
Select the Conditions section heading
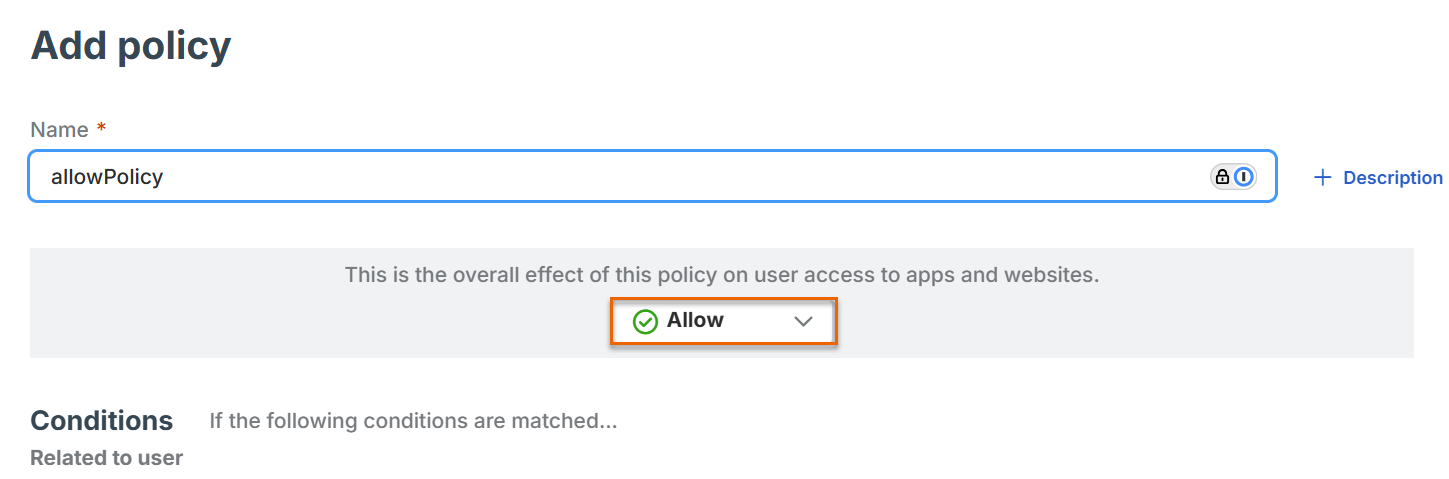(x=101, y=420)
